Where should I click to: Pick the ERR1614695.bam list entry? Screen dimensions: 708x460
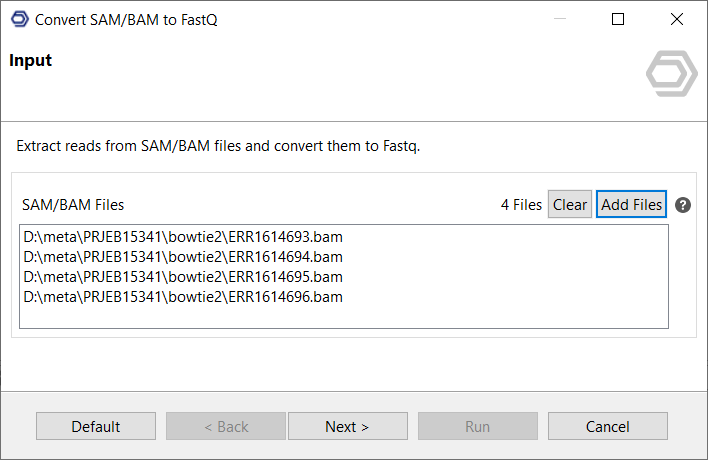pyautogui.click(x=183, y=277)
